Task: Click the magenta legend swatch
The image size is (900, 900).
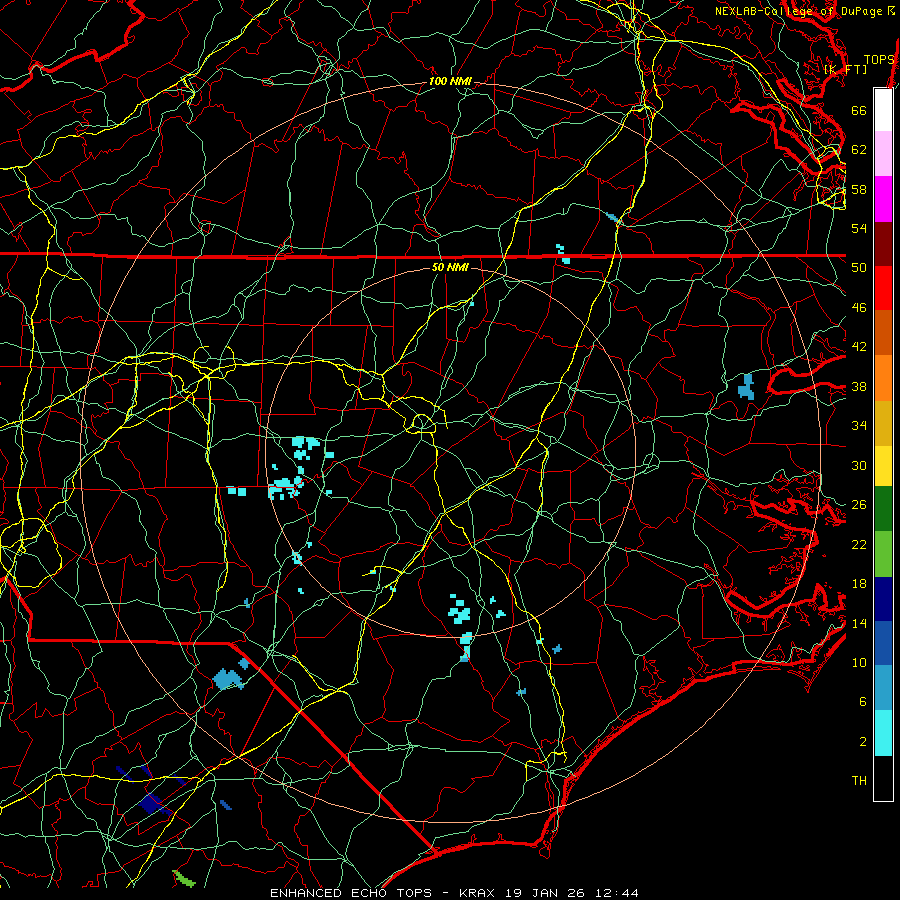Action: point(883,199)
